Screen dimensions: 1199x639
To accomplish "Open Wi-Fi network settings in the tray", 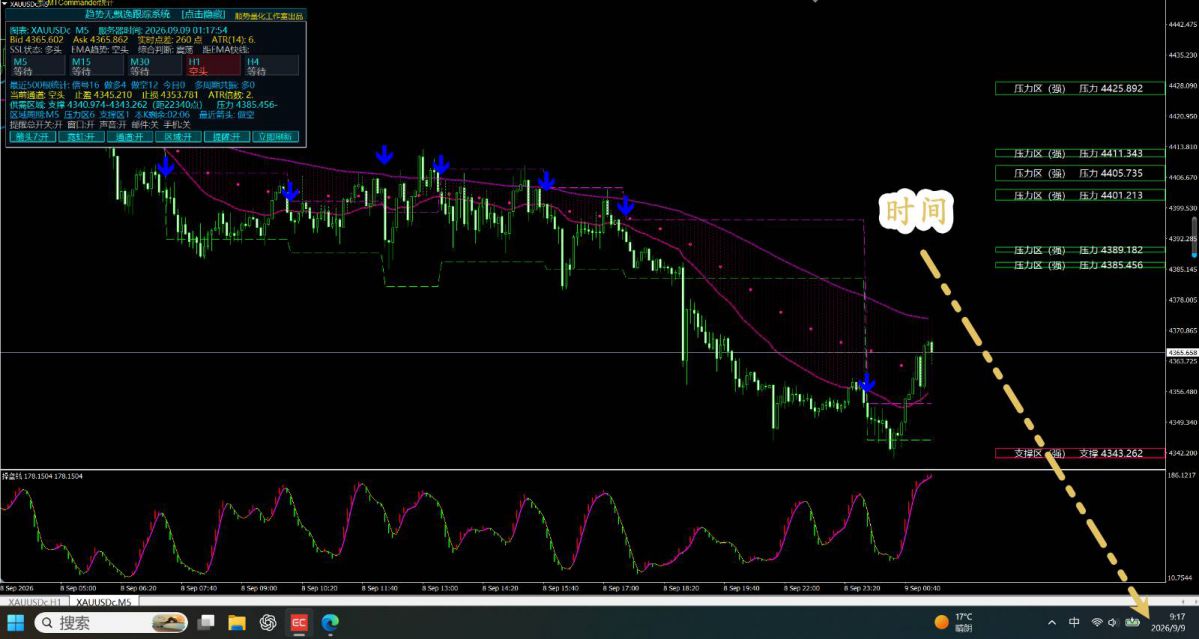I will (1097, 623).
